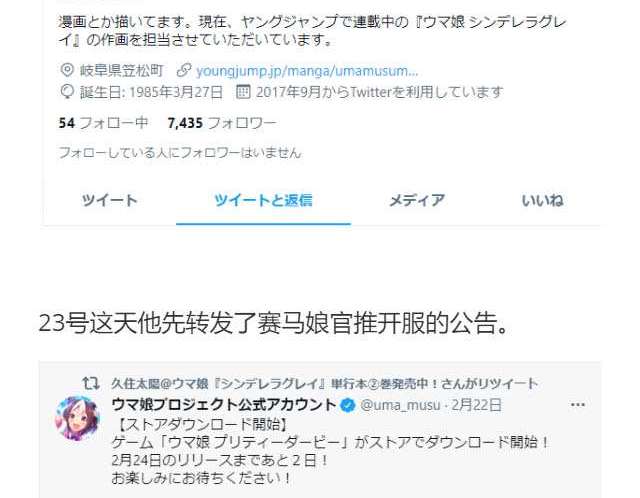Click the 久住太陽 retweeted-by label

(324, 383)
